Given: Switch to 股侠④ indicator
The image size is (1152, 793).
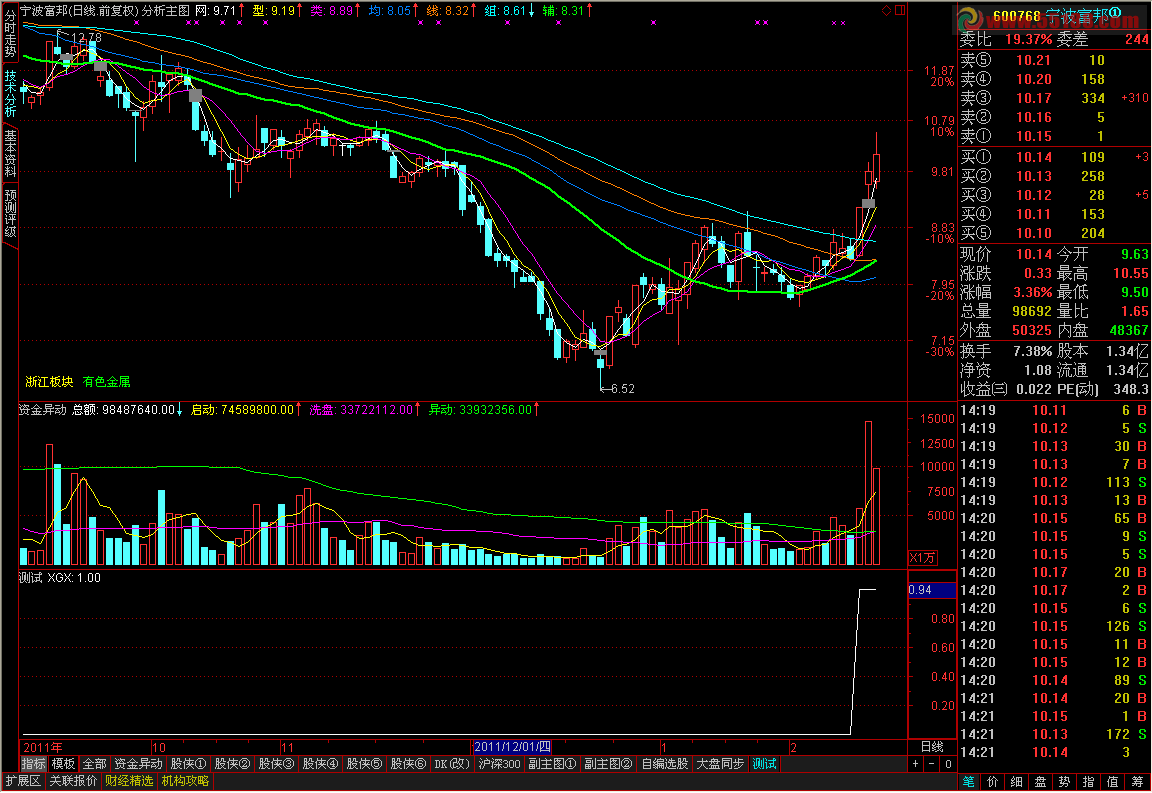Looking at the screenshot, I should pos(320,764).
